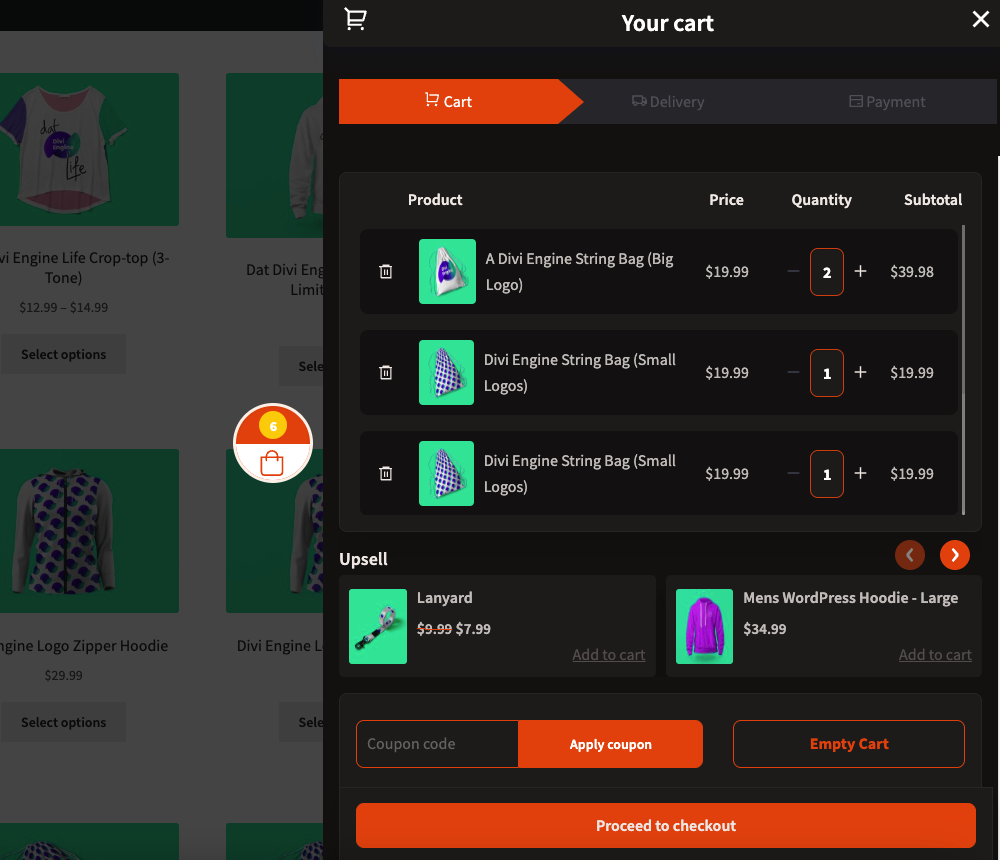The height and width of the screenshot is (860, 1000).
Task: Select options for Logo Zipper Hoodie
Action: (x=63, y=722)
